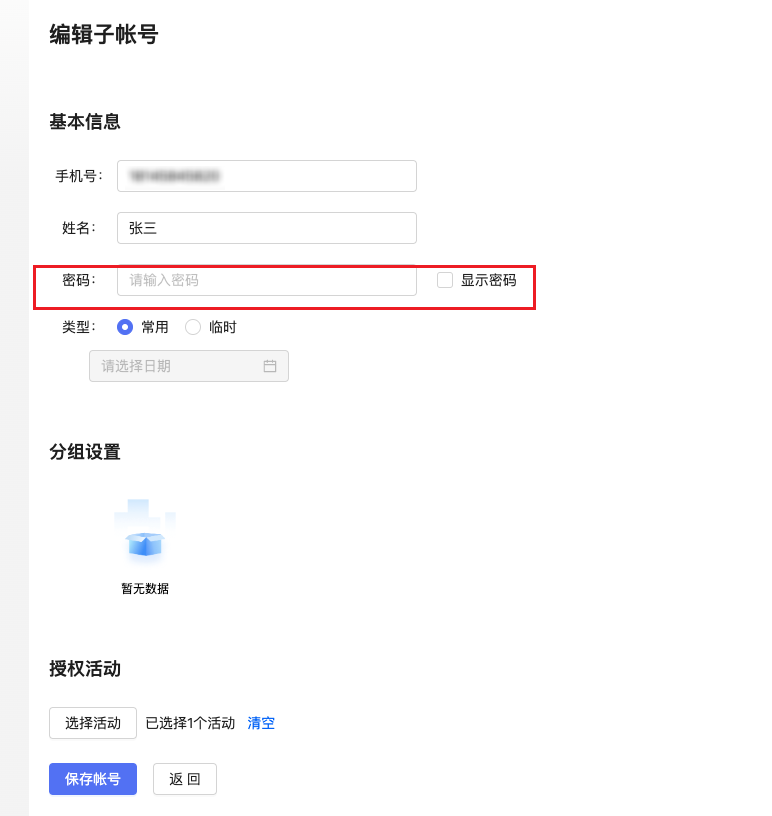Click the 编辑子帐号 page title
The image size is (772, 816).
pyautogui.click(x=104, y=35)
